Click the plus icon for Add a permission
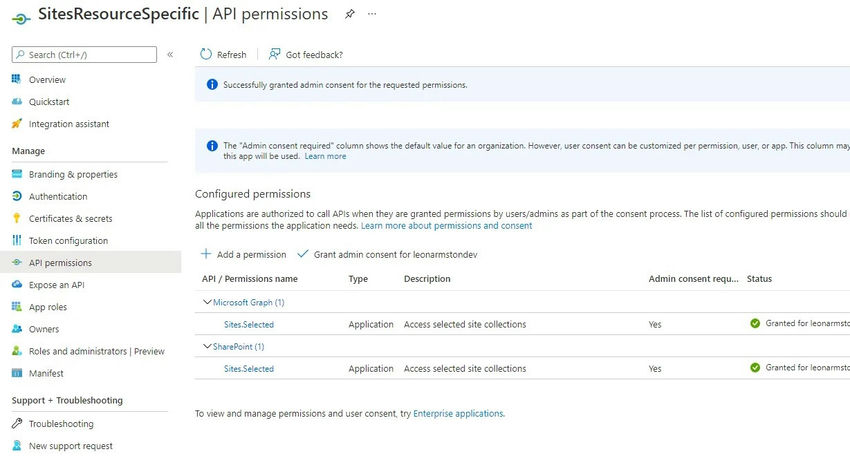 [x=206, y=254]
